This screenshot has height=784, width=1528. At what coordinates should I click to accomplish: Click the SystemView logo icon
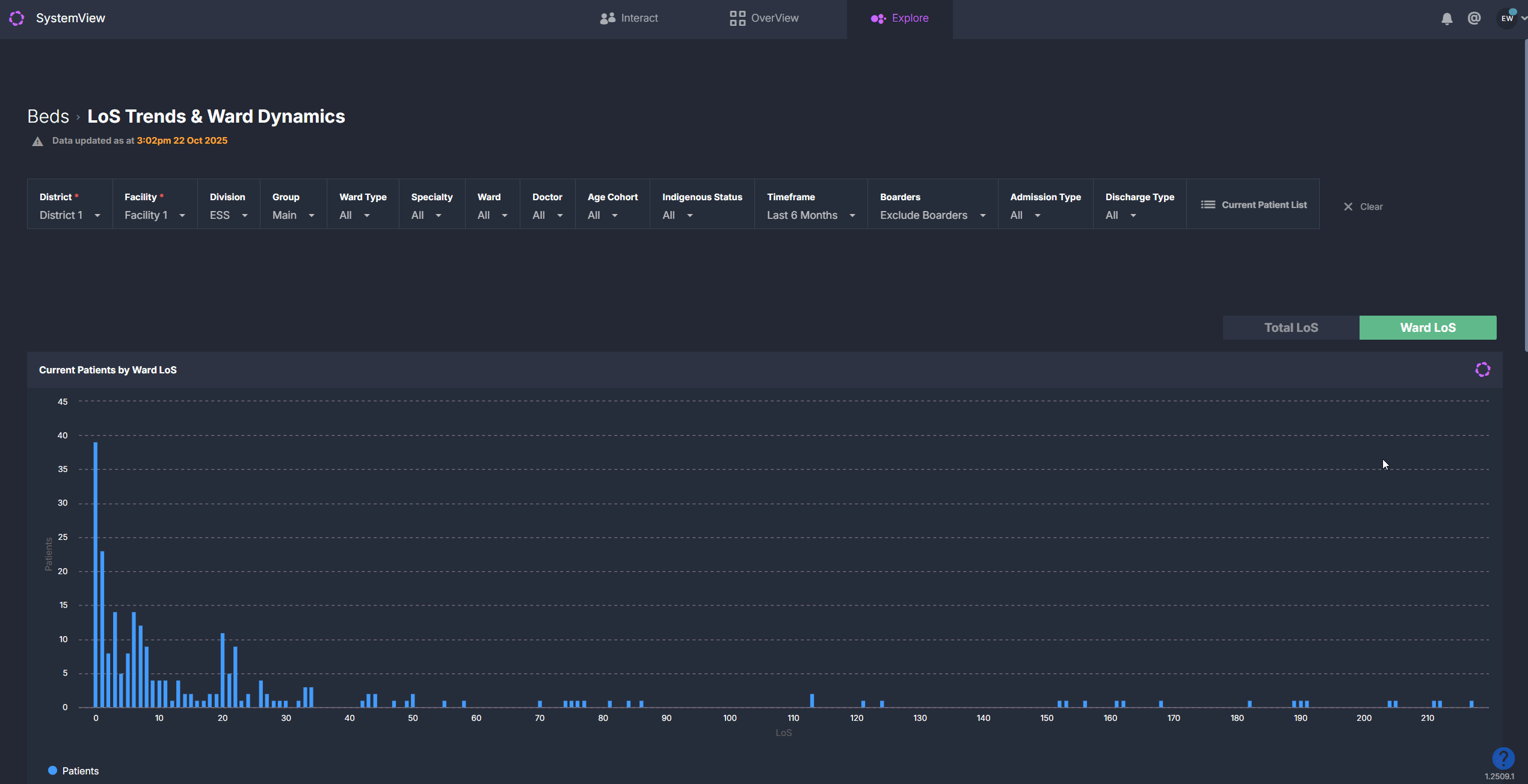[17, 18]
